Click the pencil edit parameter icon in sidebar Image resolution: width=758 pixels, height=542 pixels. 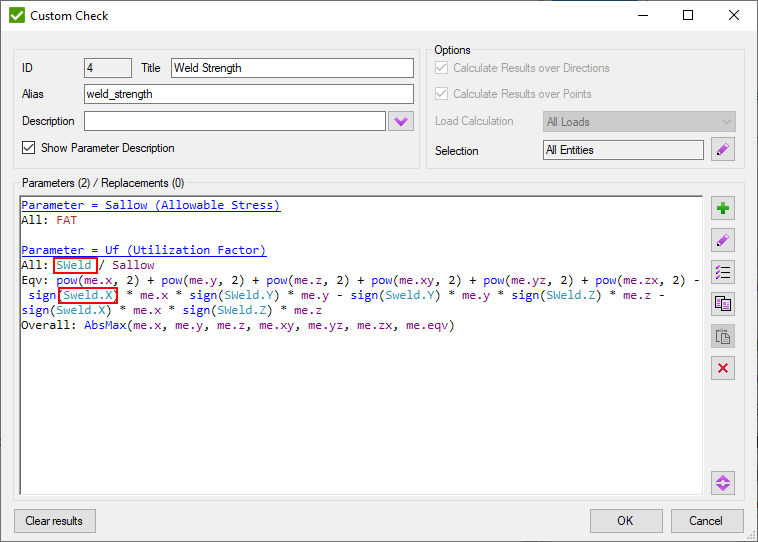(723, 241)
